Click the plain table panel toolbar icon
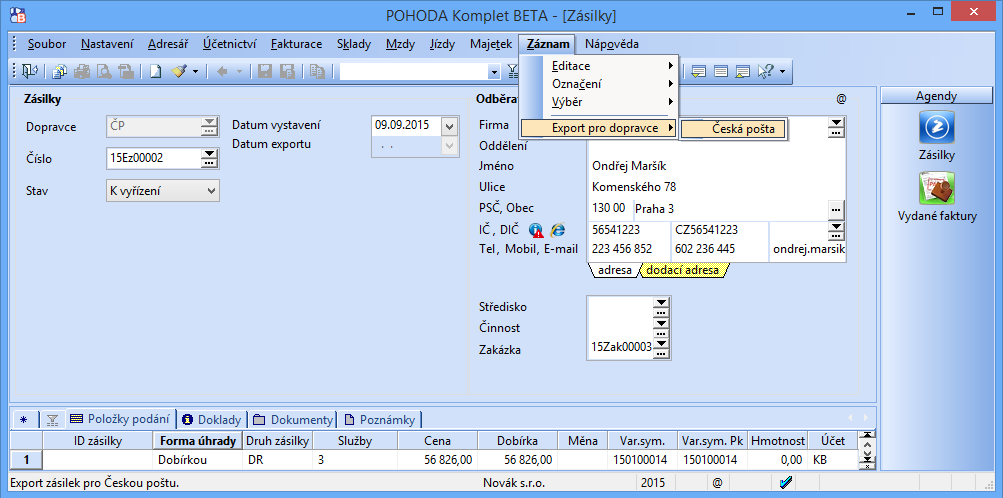 pos(721,72)
